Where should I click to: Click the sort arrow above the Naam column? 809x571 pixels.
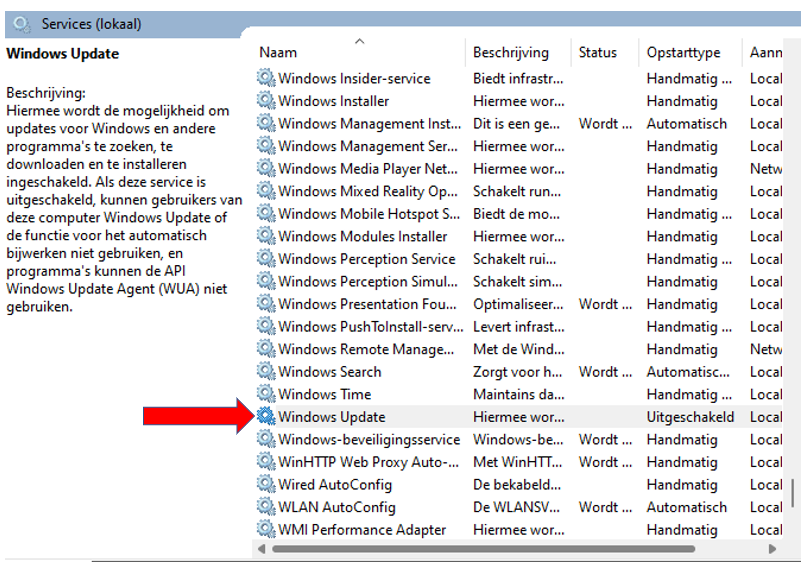pyautogui.click(x=360, y=41)
